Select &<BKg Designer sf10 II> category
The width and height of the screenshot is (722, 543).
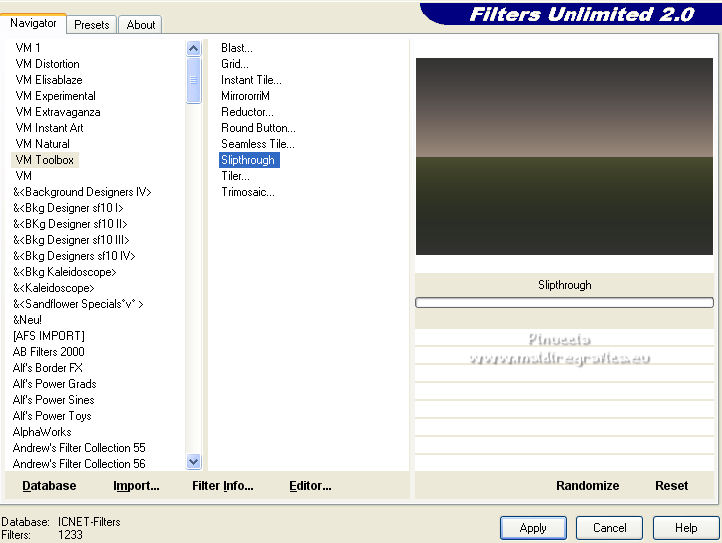point(70,224)
